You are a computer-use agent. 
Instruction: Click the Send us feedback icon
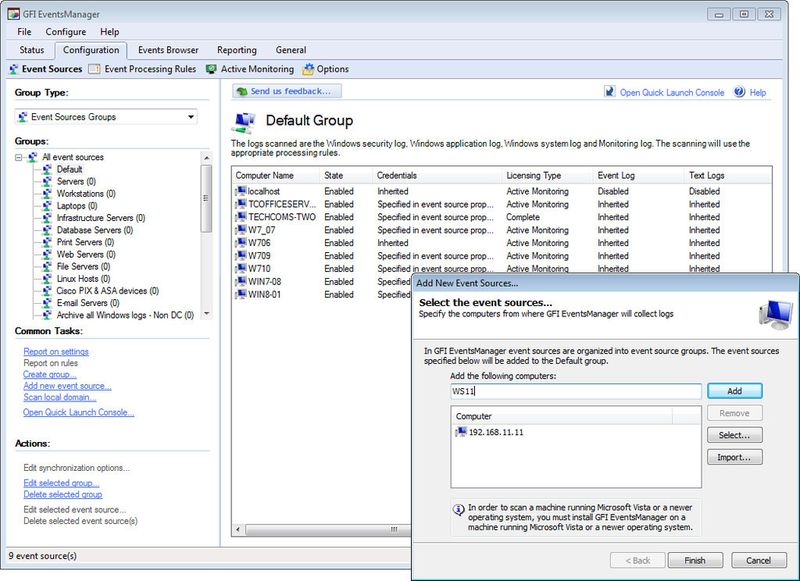coord(242,91)
